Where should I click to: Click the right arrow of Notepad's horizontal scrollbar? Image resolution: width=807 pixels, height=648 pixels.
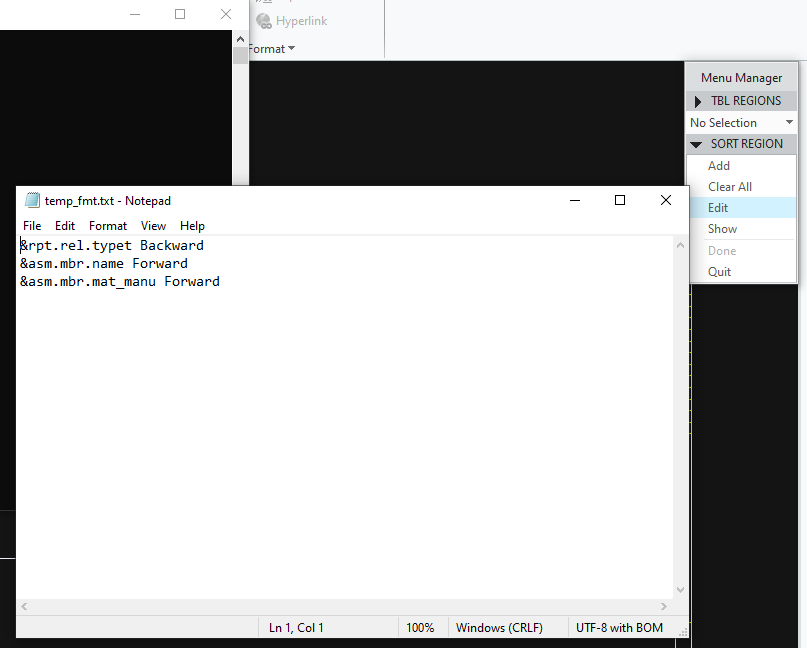click(x=664, y=605)
